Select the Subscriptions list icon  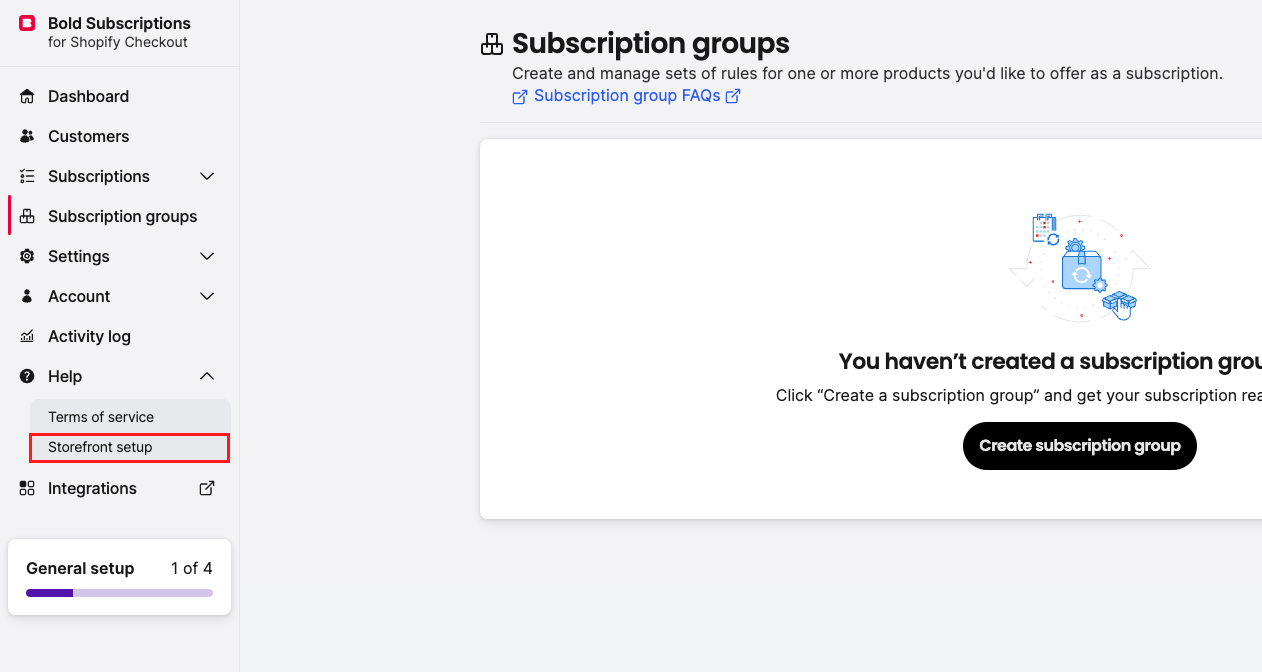pyautogui.click(x=26, y=176)
